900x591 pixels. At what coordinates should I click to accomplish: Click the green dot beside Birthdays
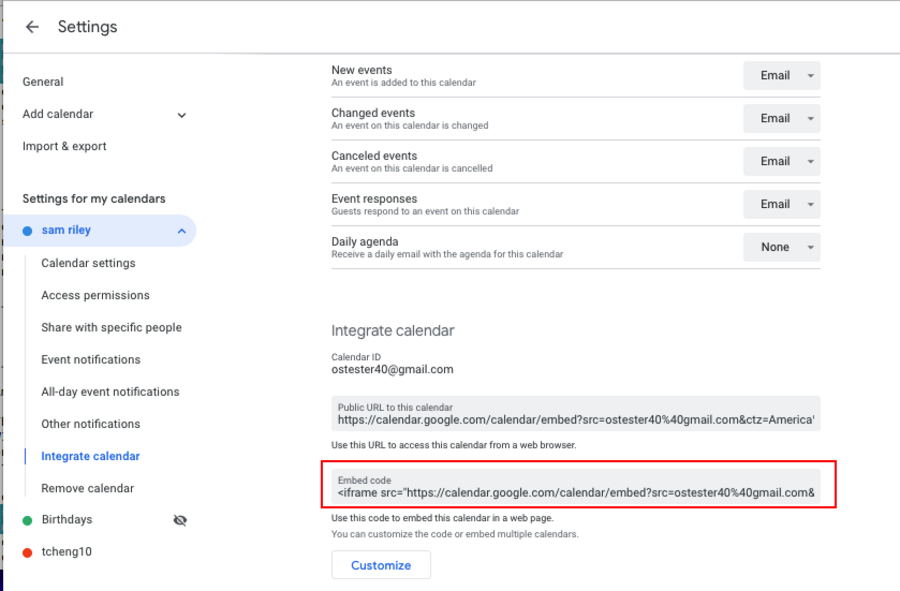pos(28,520)
